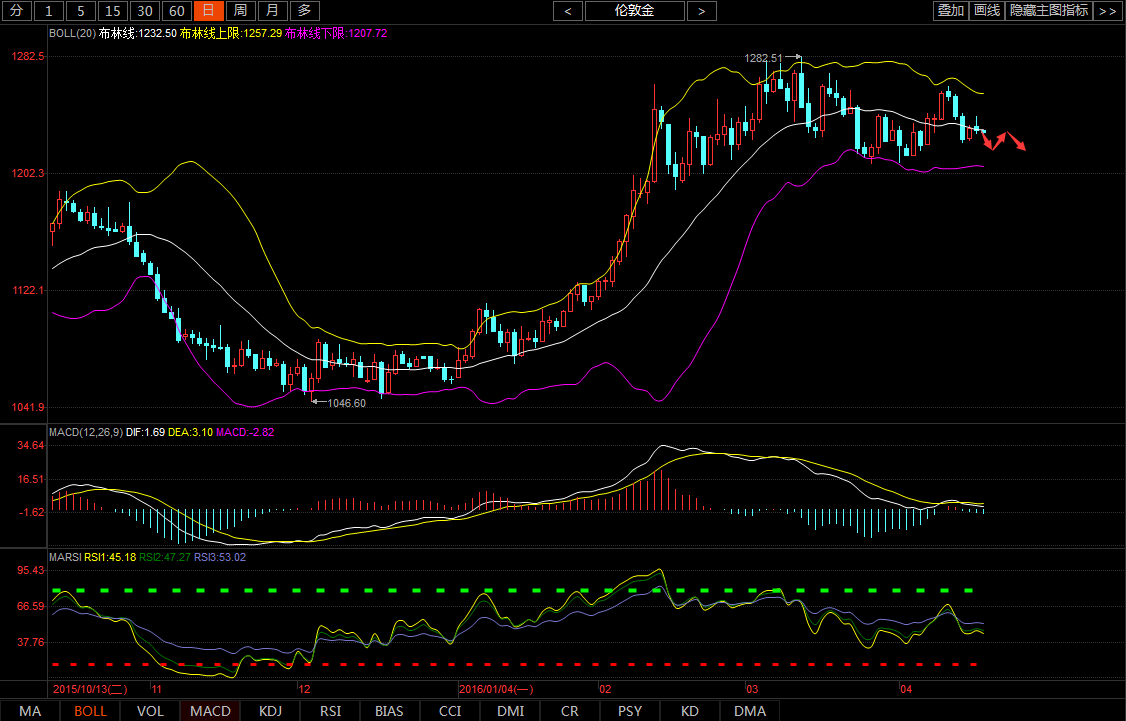
Task: Switch to 60-minute timeframe
Action: point(177,11)
